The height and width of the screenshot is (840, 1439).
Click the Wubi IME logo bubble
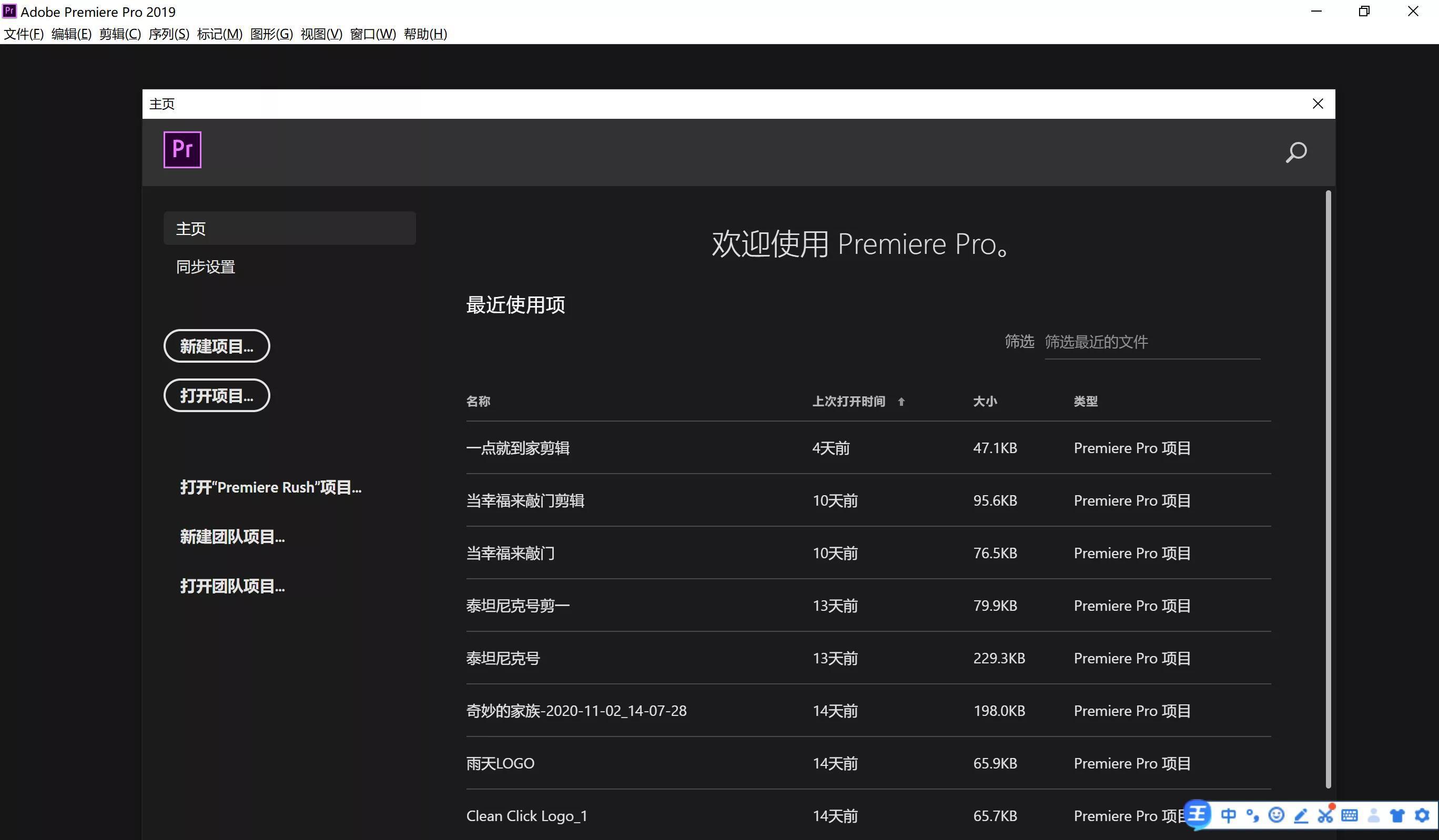point(1198,814)
